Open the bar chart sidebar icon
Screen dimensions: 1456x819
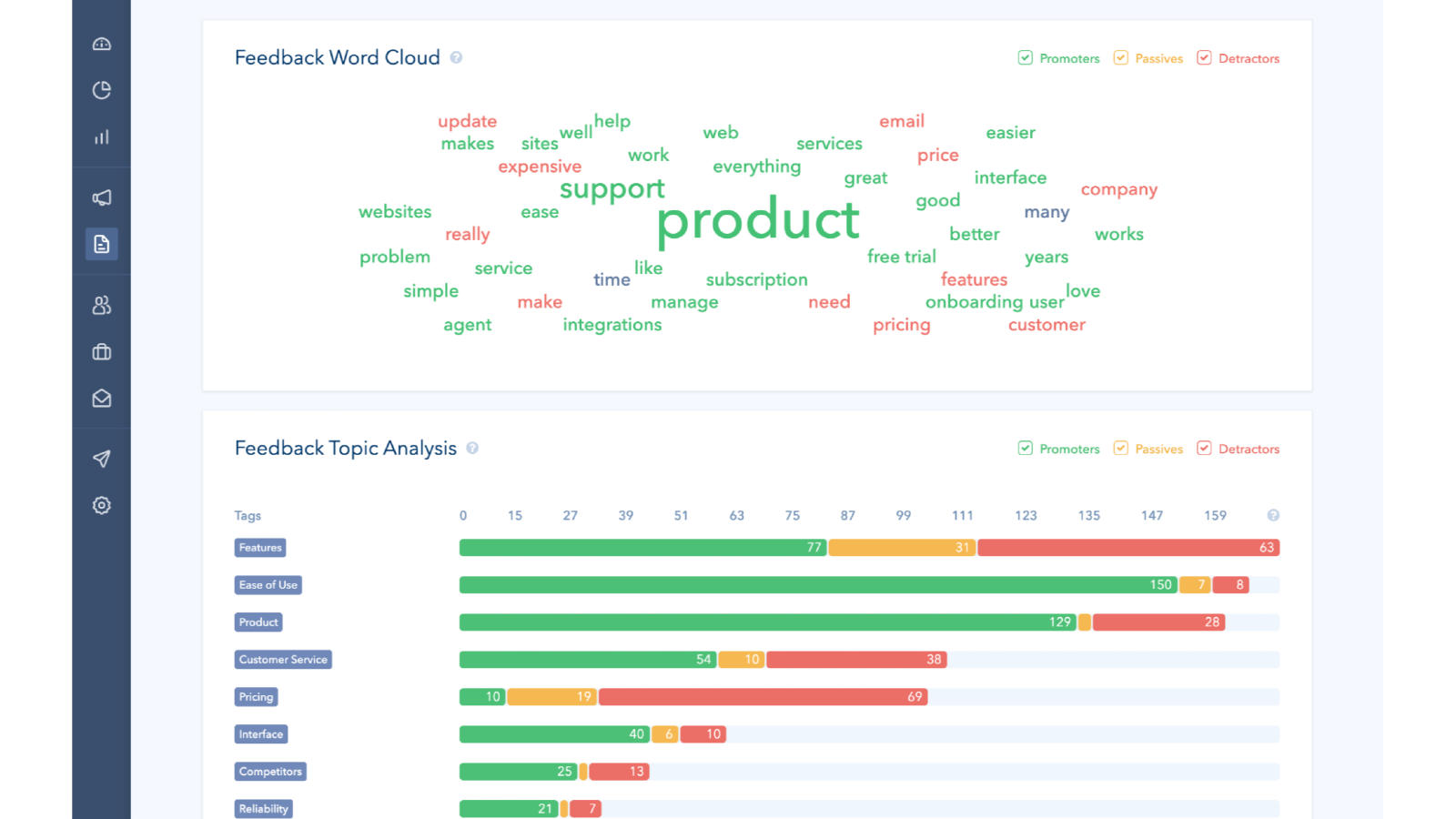[x=102, y=137]
